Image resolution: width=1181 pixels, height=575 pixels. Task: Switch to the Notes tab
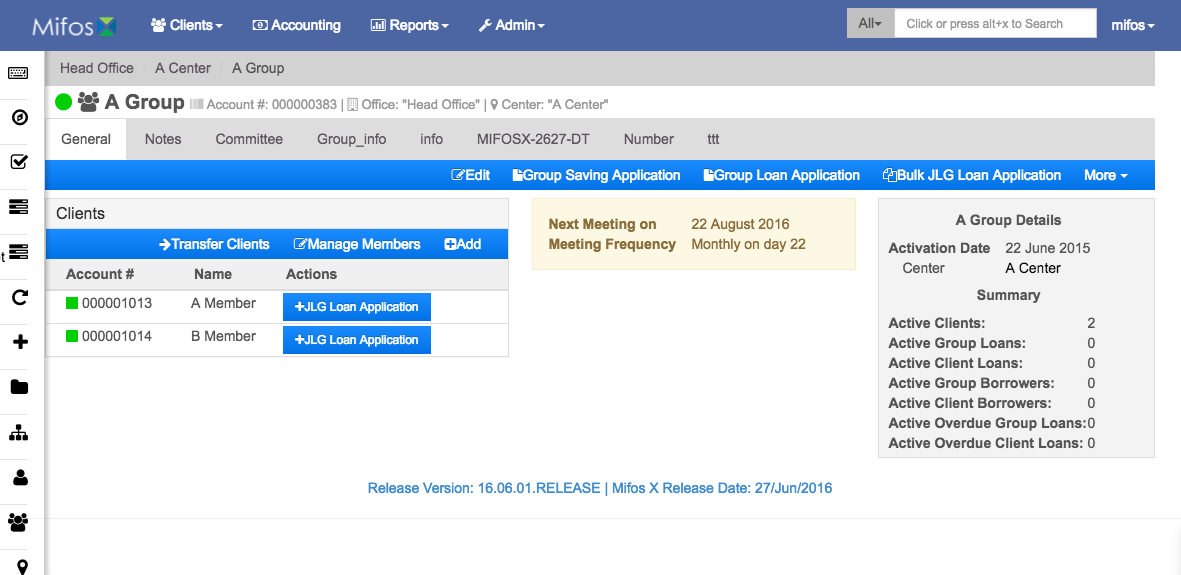click(163, 139)
